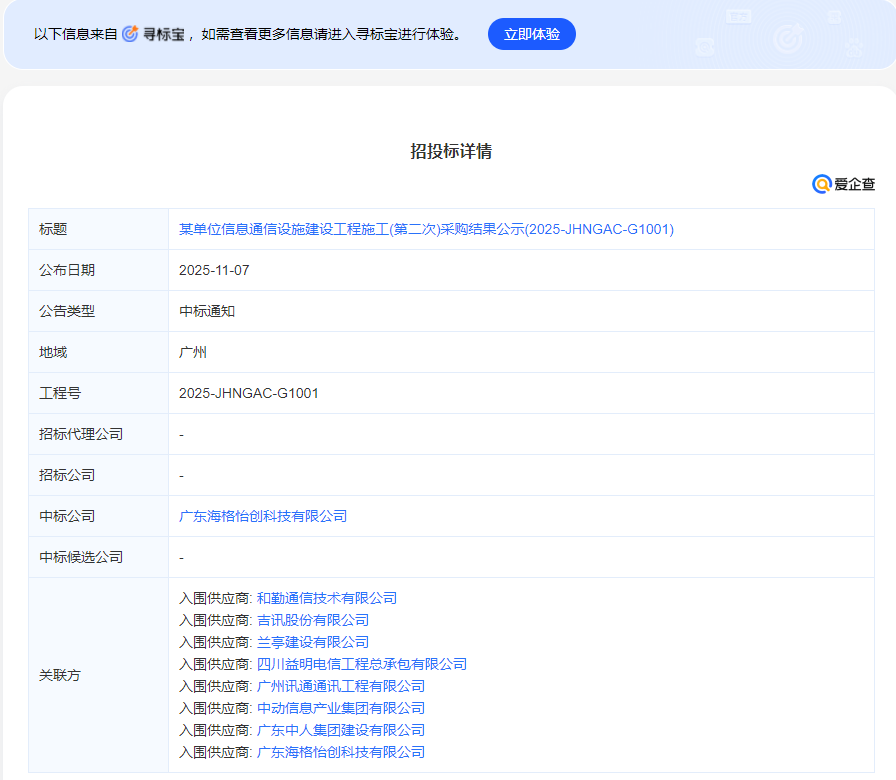Click the 广东中人集团建设有限公司 link
Image resolution: width=896 pixels, height=780 pixels.
click(x=341, y=730)
